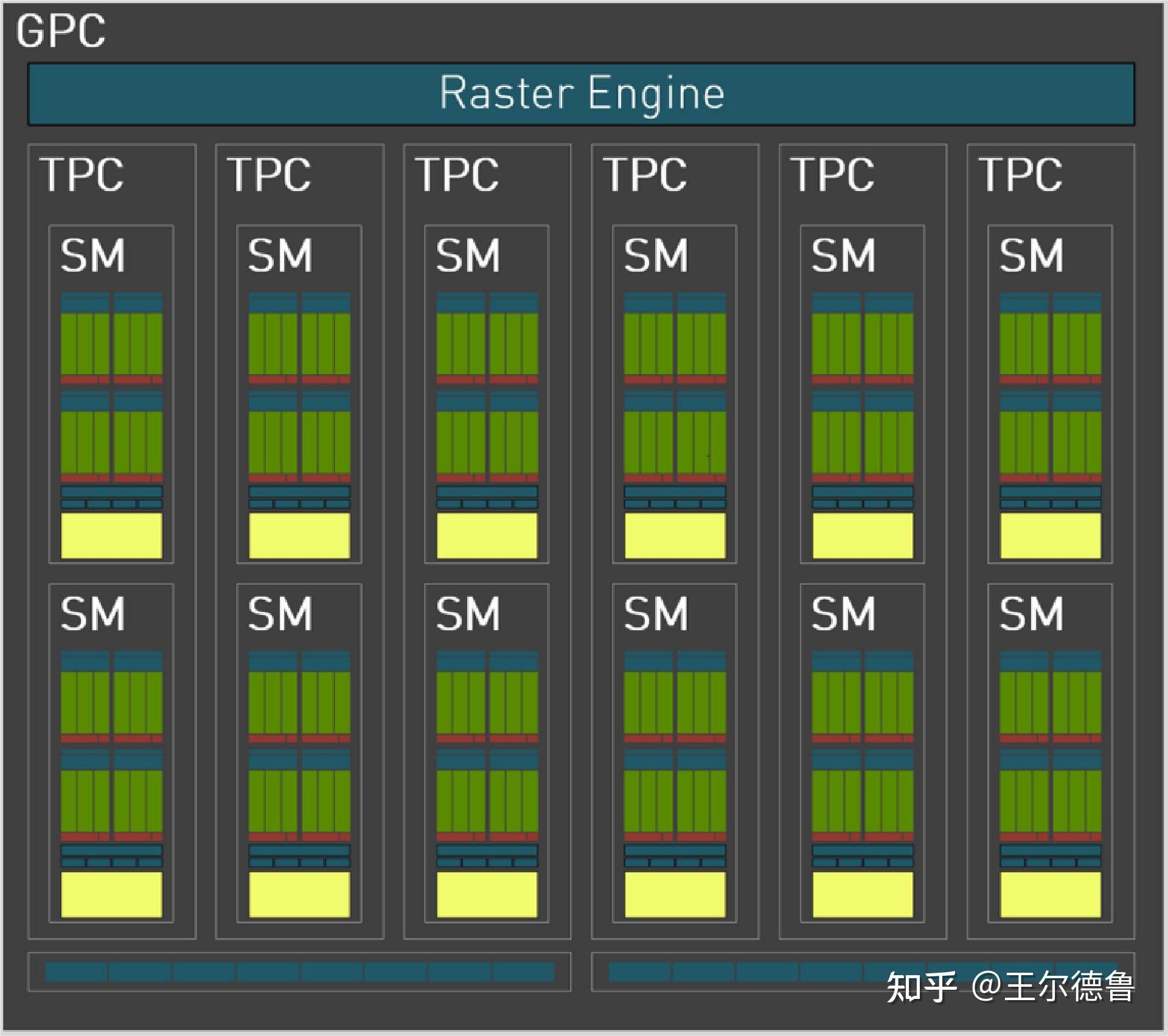Viewport: 1168px width, 1036px height.
Task: Click yellow block in bottom-right SM
Action: coord(1050,894)
